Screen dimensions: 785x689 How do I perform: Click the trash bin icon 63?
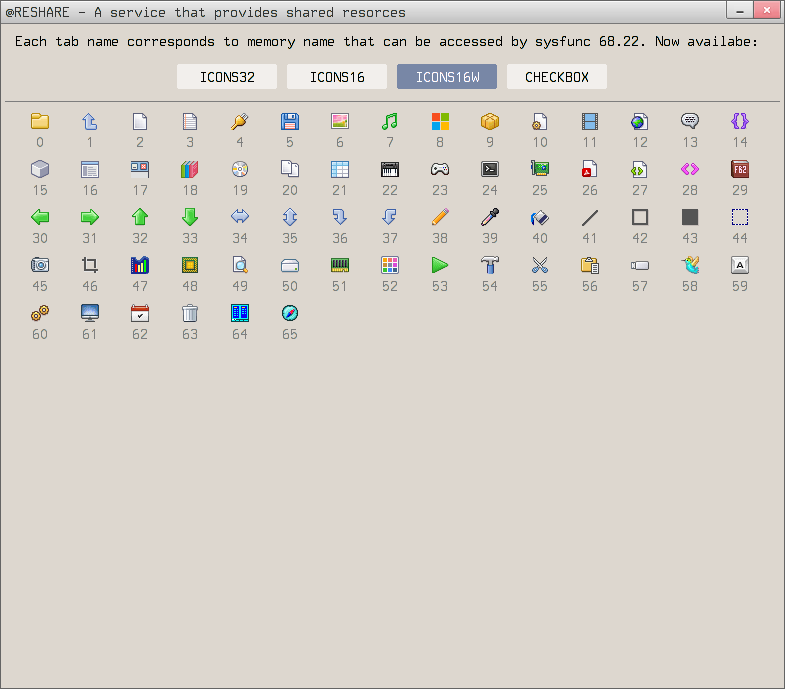(x=190, y=313)
